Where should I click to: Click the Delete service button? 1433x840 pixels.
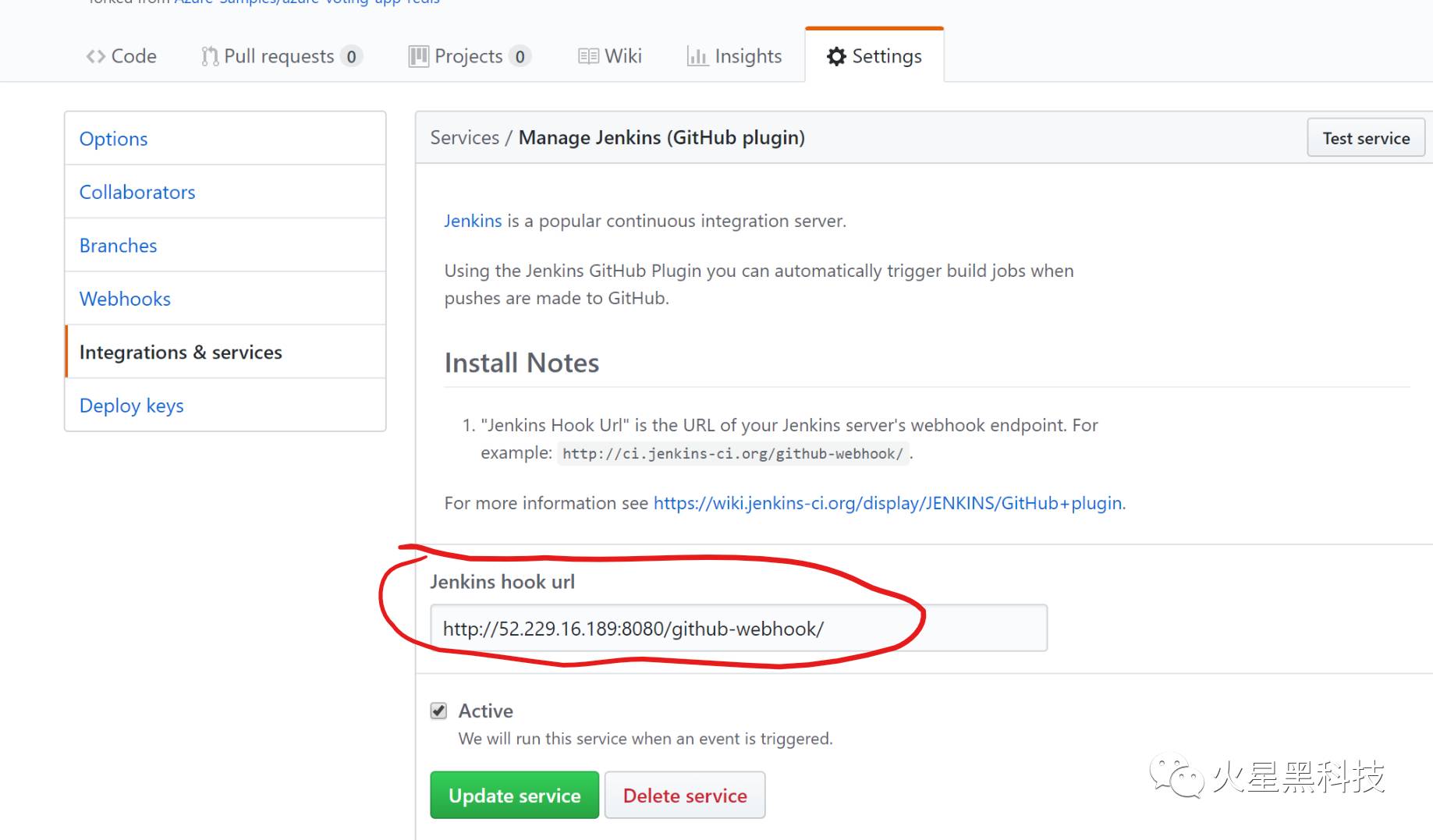685,795
